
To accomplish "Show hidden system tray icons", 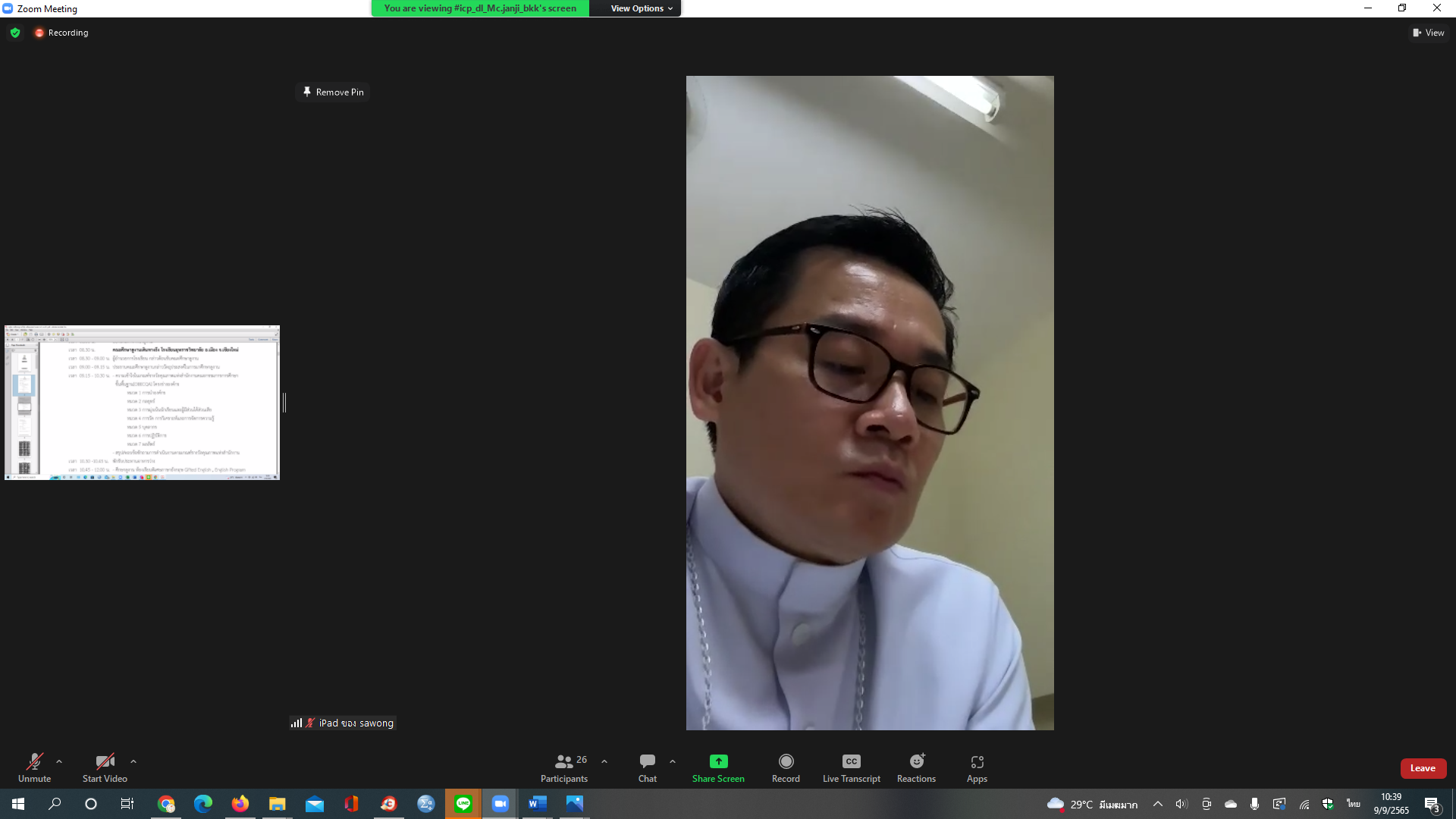I will pos(1158,804).
